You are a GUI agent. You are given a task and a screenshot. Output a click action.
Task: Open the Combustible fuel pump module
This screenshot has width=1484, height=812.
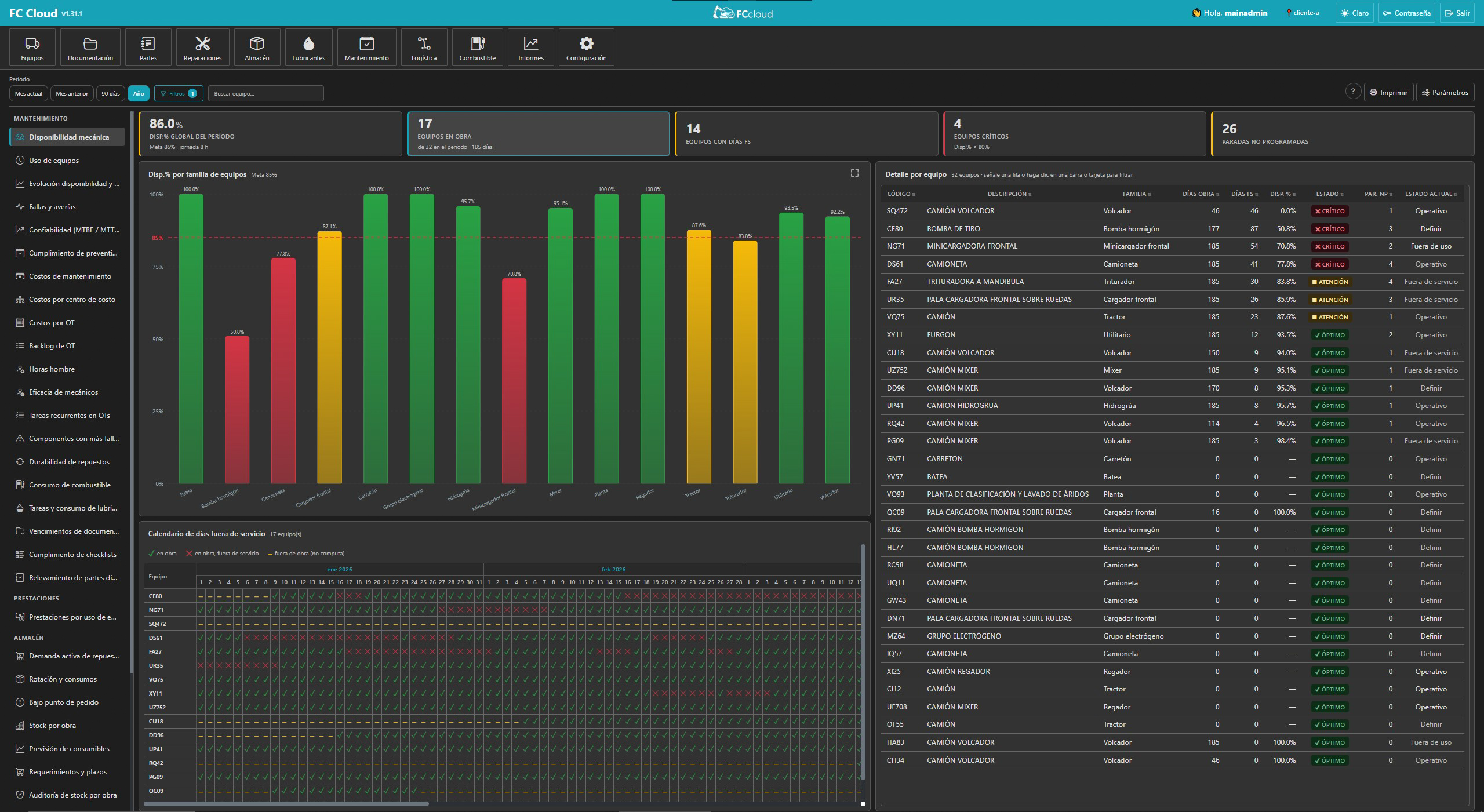click(x=477, y=48)
